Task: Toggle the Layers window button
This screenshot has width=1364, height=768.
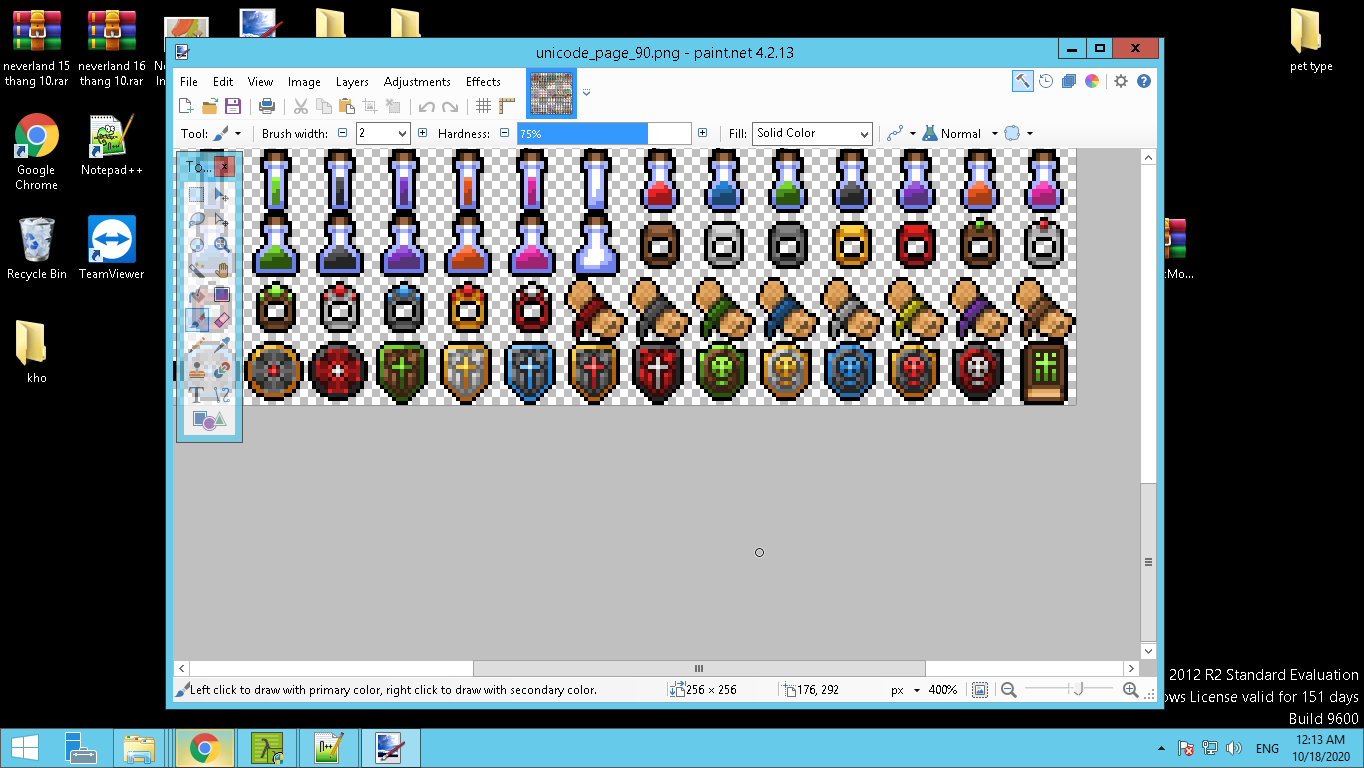Action: (1069, 82)
